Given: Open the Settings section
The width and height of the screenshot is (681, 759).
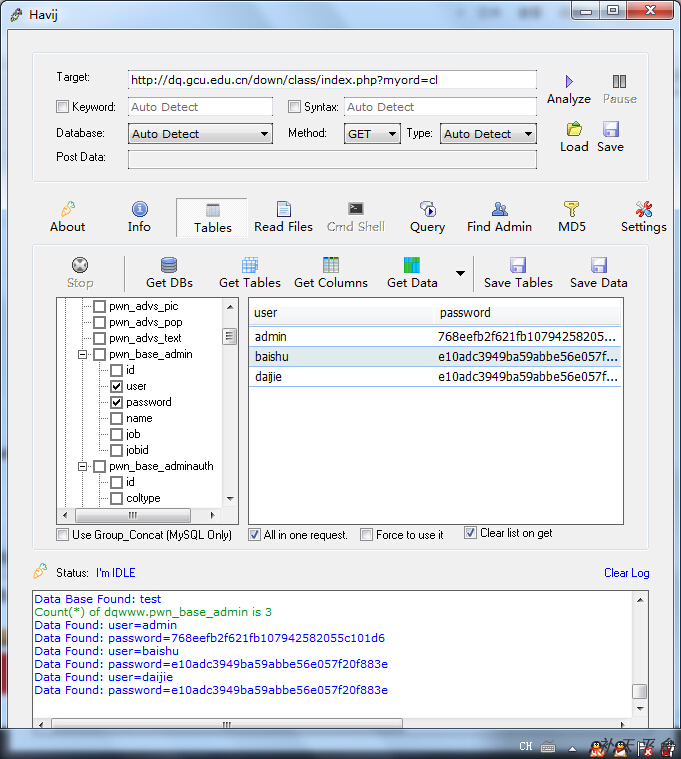Looking at the screenshot, I should [x=643, y=217].
